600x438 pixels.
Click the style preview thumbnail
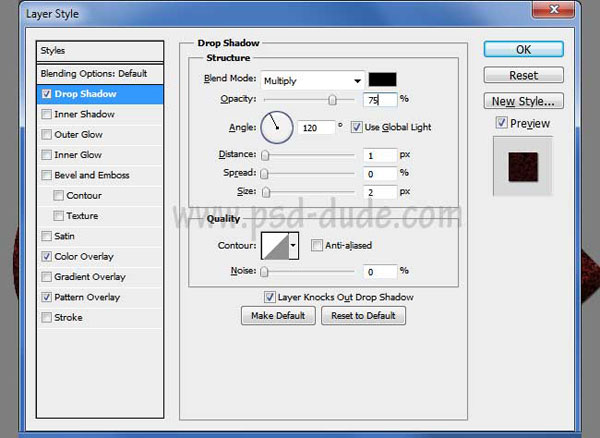pos(523,166)
